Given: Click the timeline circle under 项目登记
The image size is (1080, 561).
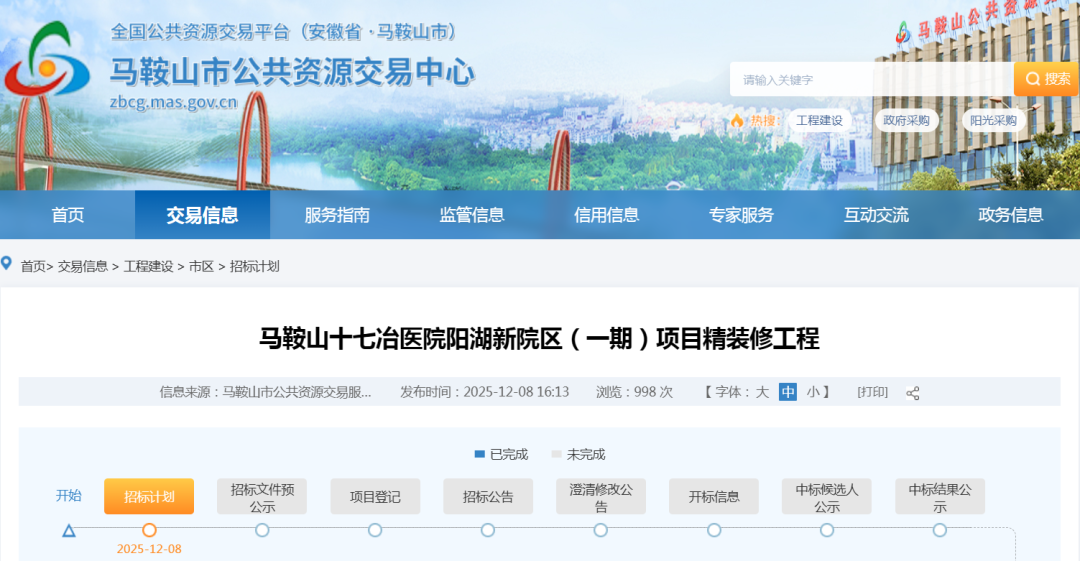Looking at the screenshot, I should 375,530.
